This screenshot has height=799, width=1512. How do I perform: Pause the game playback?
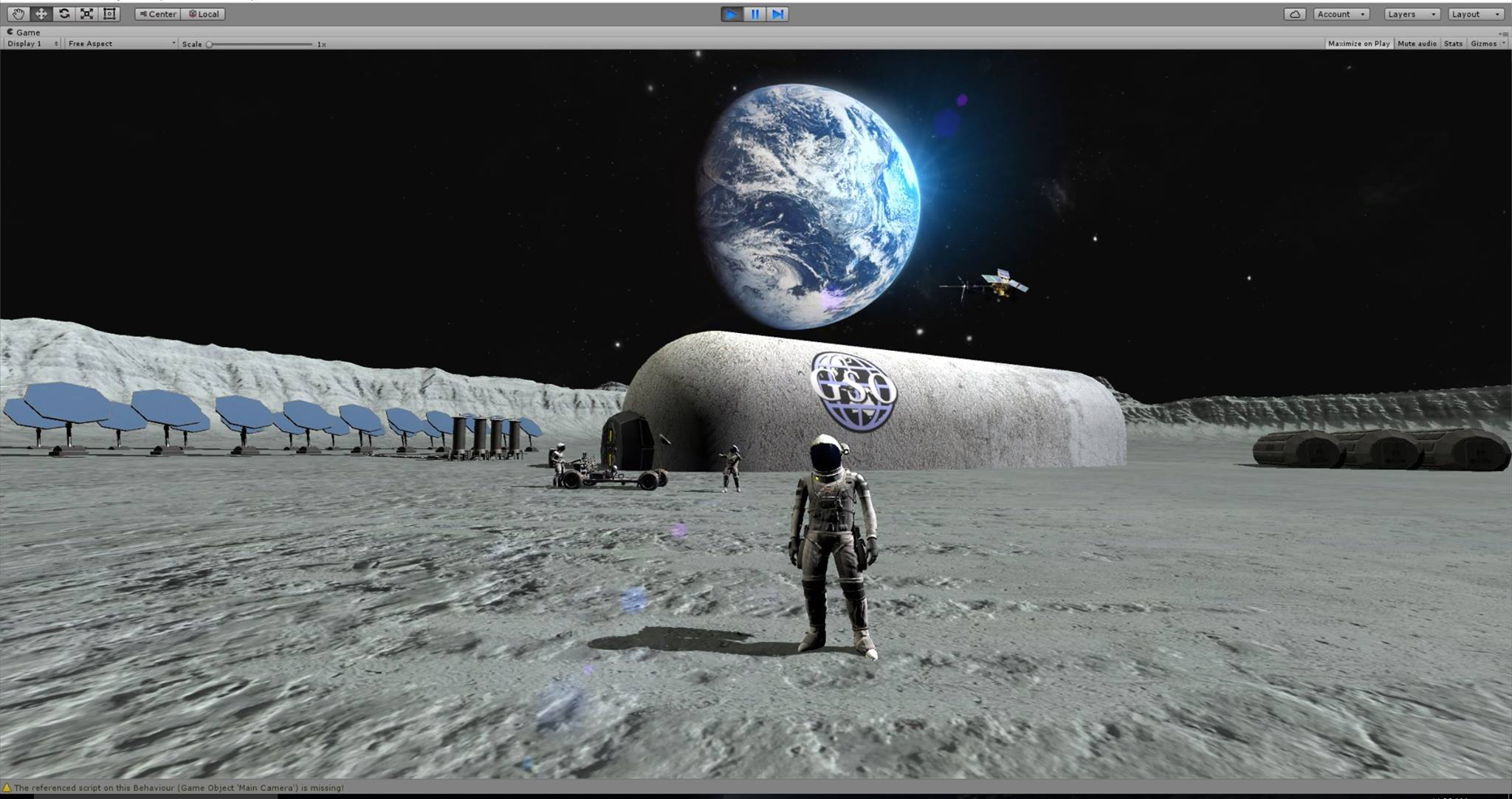(x=755, y=14)
